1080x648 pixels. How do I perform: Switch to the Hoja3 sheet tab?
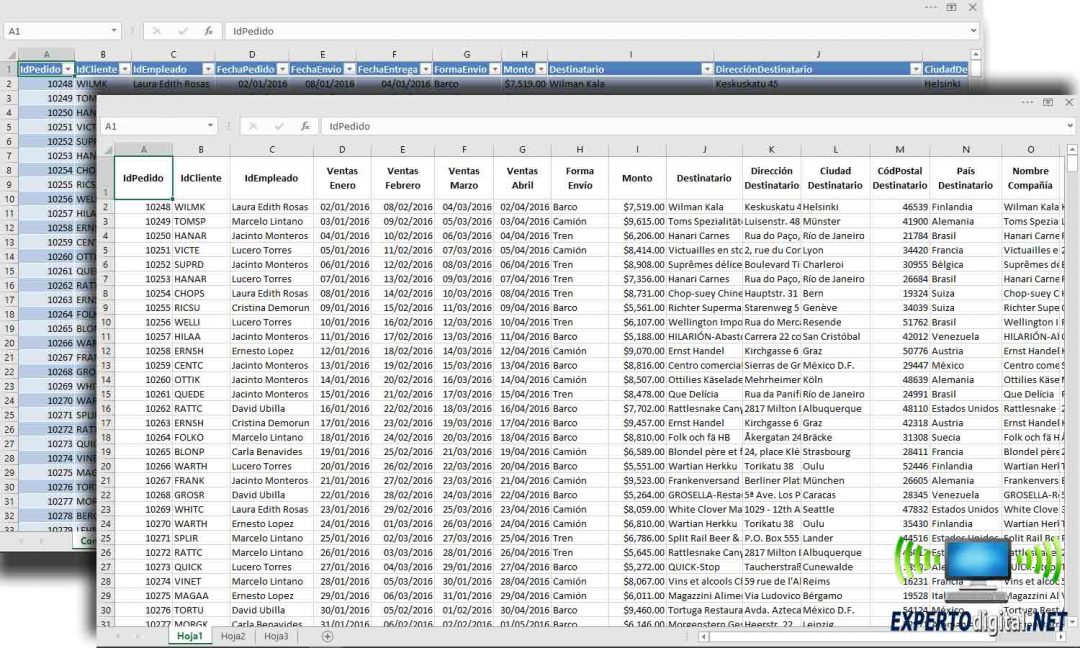(x=276, y=636)
